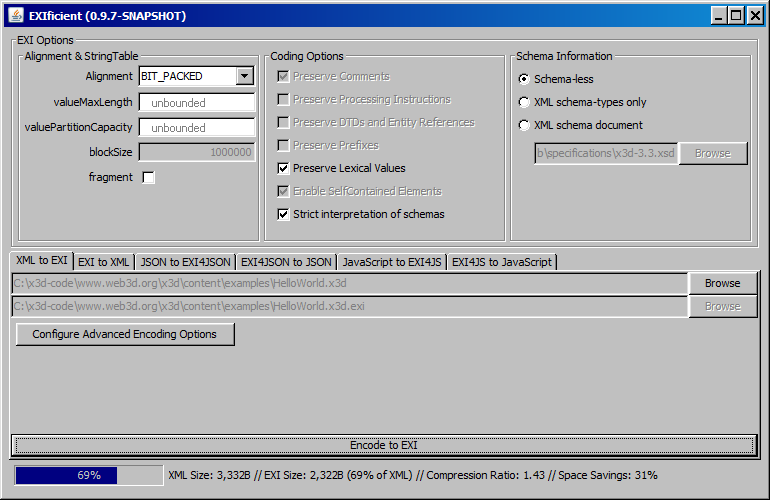Browse for the input HelloWorld.x3d file
Viewport: 770px width, 500px height.
tap(722, 283)
